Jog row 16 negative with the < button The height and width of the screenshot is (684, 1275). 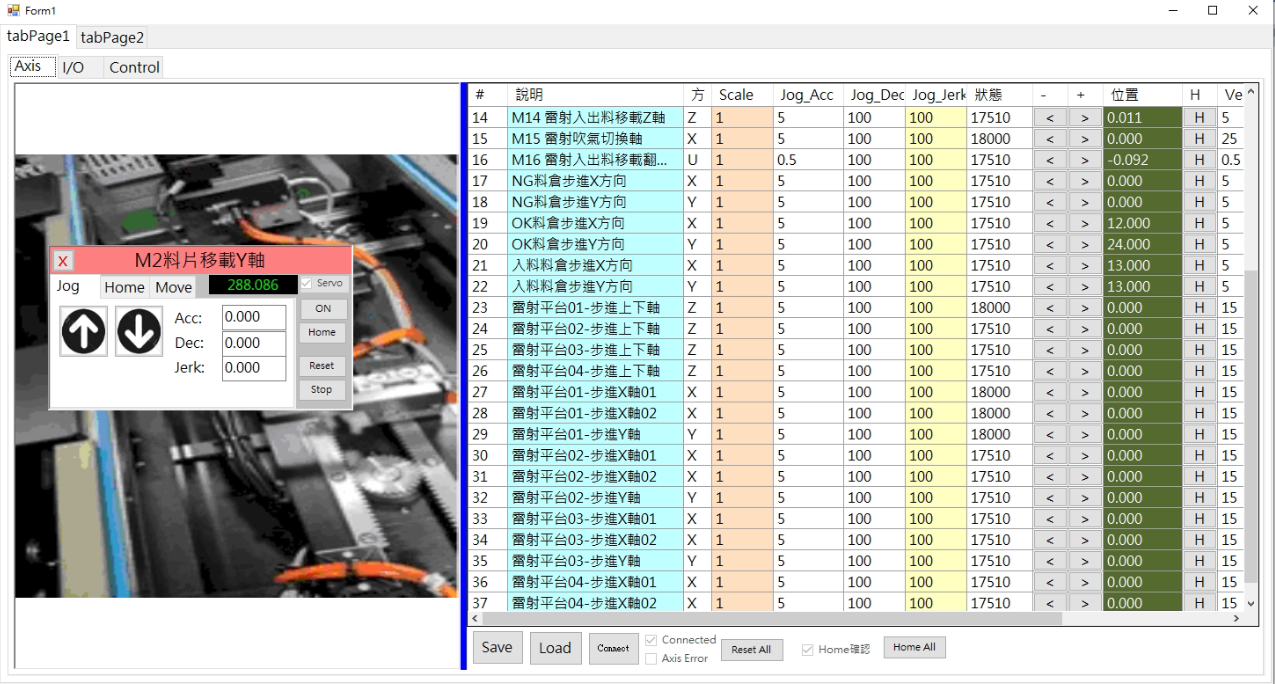1049,160
